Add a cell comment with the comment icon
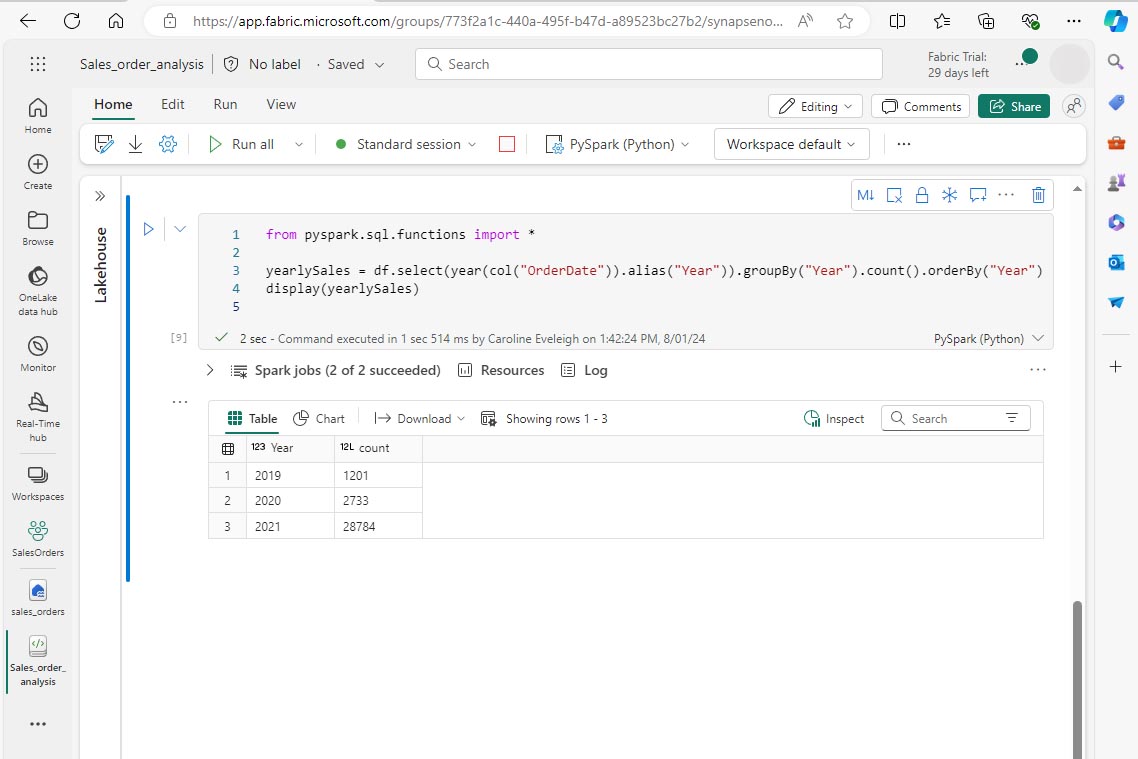This screenshot has height=759, width=1138. coord(978,195)
